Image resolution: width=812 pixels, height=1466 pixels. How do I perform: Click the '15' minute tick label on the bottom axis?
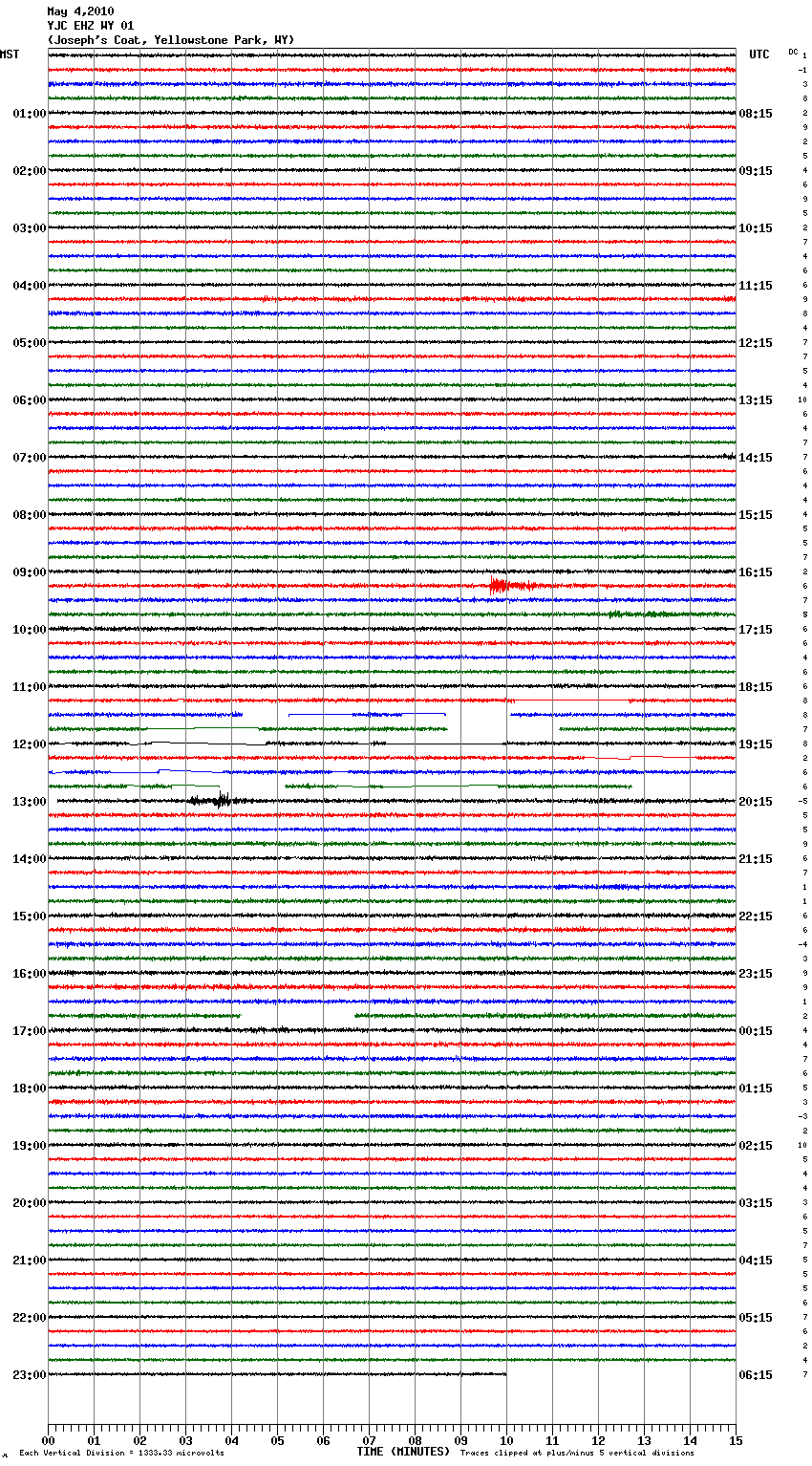coord(736,1441)
